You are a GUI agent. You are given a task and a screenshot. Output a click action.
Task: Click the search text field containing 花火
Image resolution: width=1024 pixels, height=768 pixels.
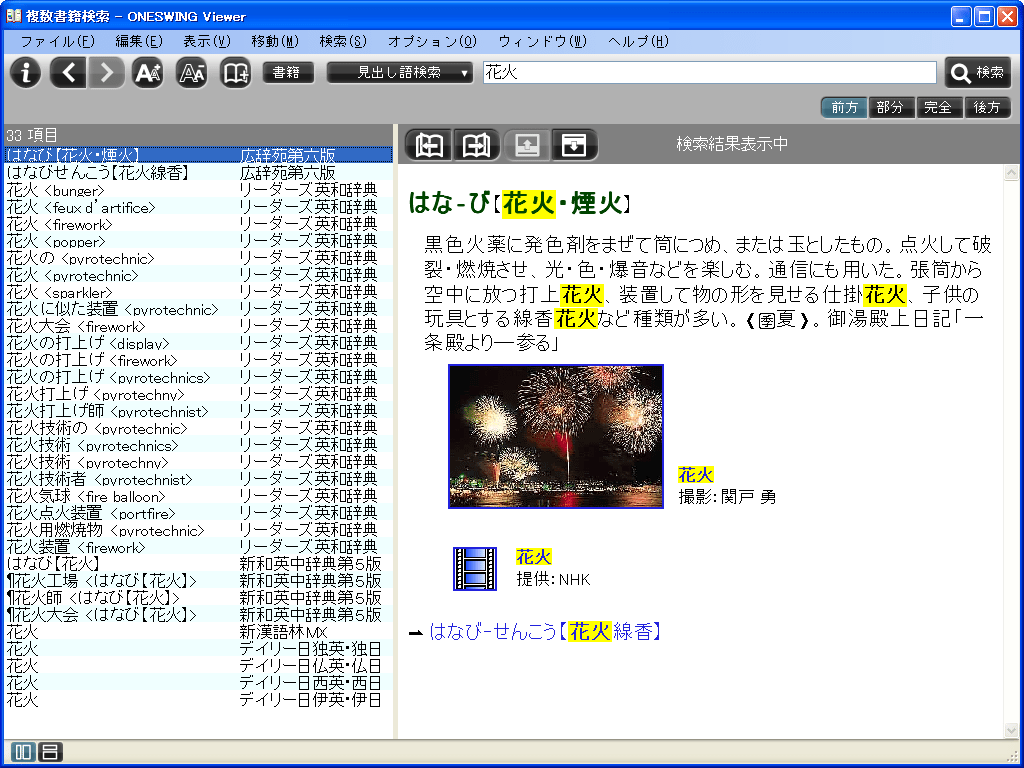(710, 72)
